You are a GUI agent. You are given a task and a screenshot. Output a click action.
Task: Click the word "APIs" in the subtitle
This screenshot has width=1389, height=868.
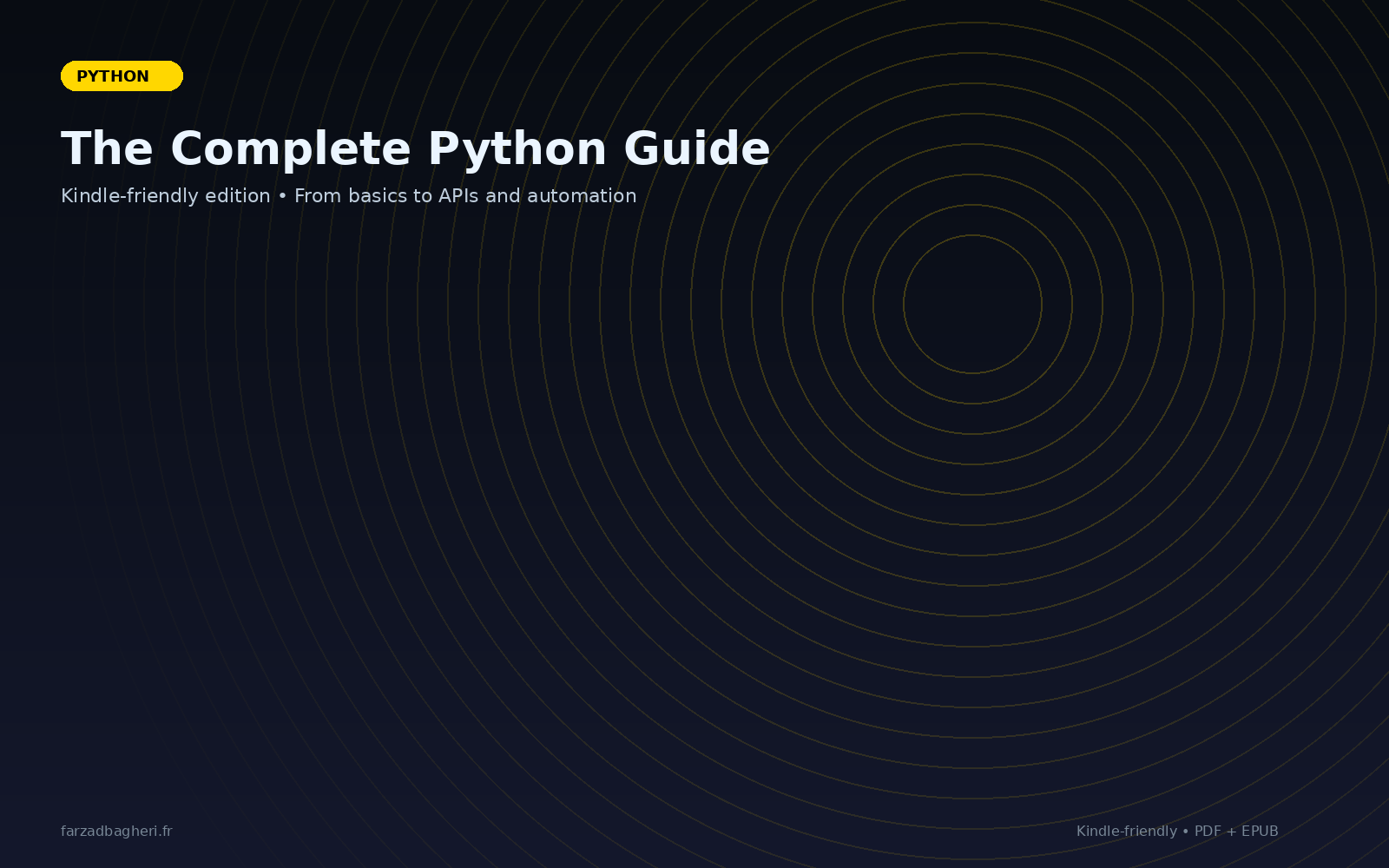click(x=458, y=196)
